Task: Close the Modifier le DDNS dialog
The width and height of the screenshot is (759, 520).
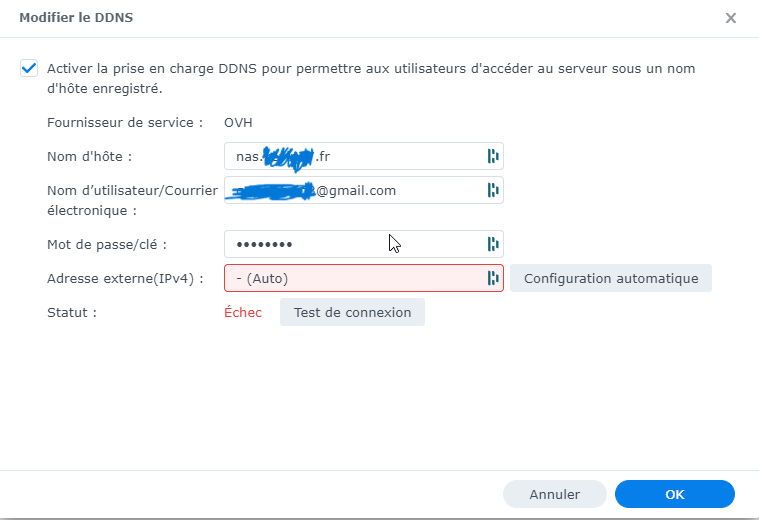Action: coord(731,18)
